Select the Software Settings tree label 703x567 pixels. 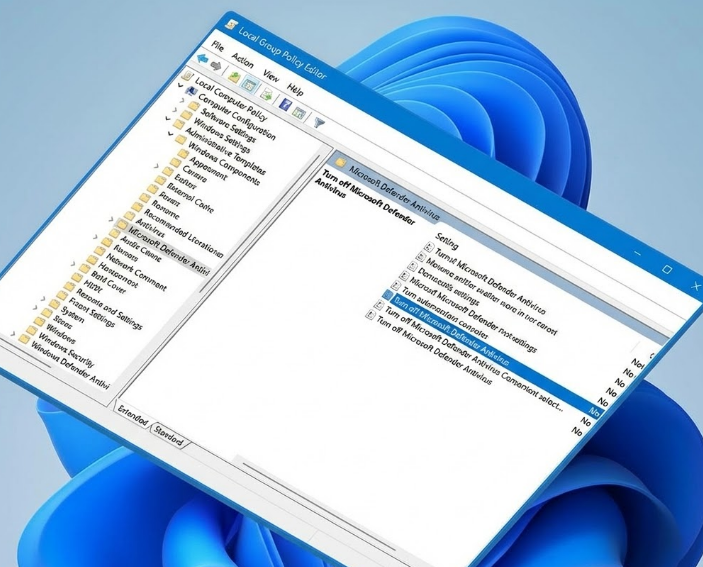[229, 126]
